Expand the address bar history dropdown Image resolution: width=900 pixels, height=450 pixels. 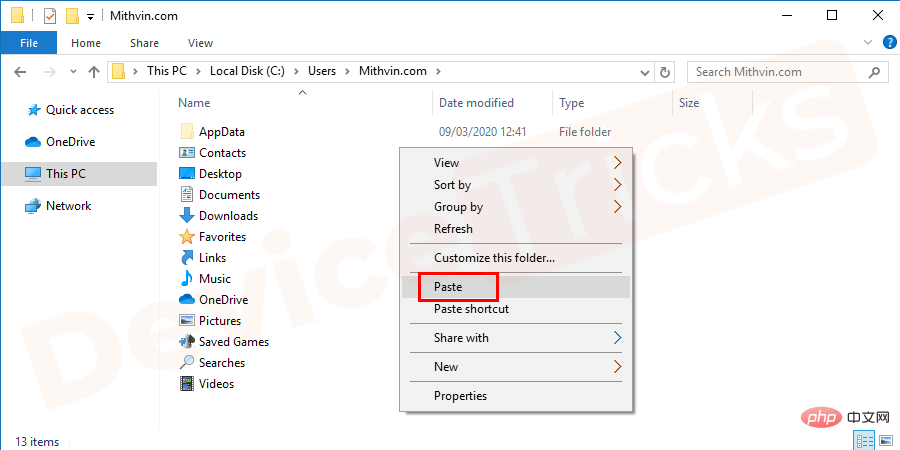(x=645, y=72)
